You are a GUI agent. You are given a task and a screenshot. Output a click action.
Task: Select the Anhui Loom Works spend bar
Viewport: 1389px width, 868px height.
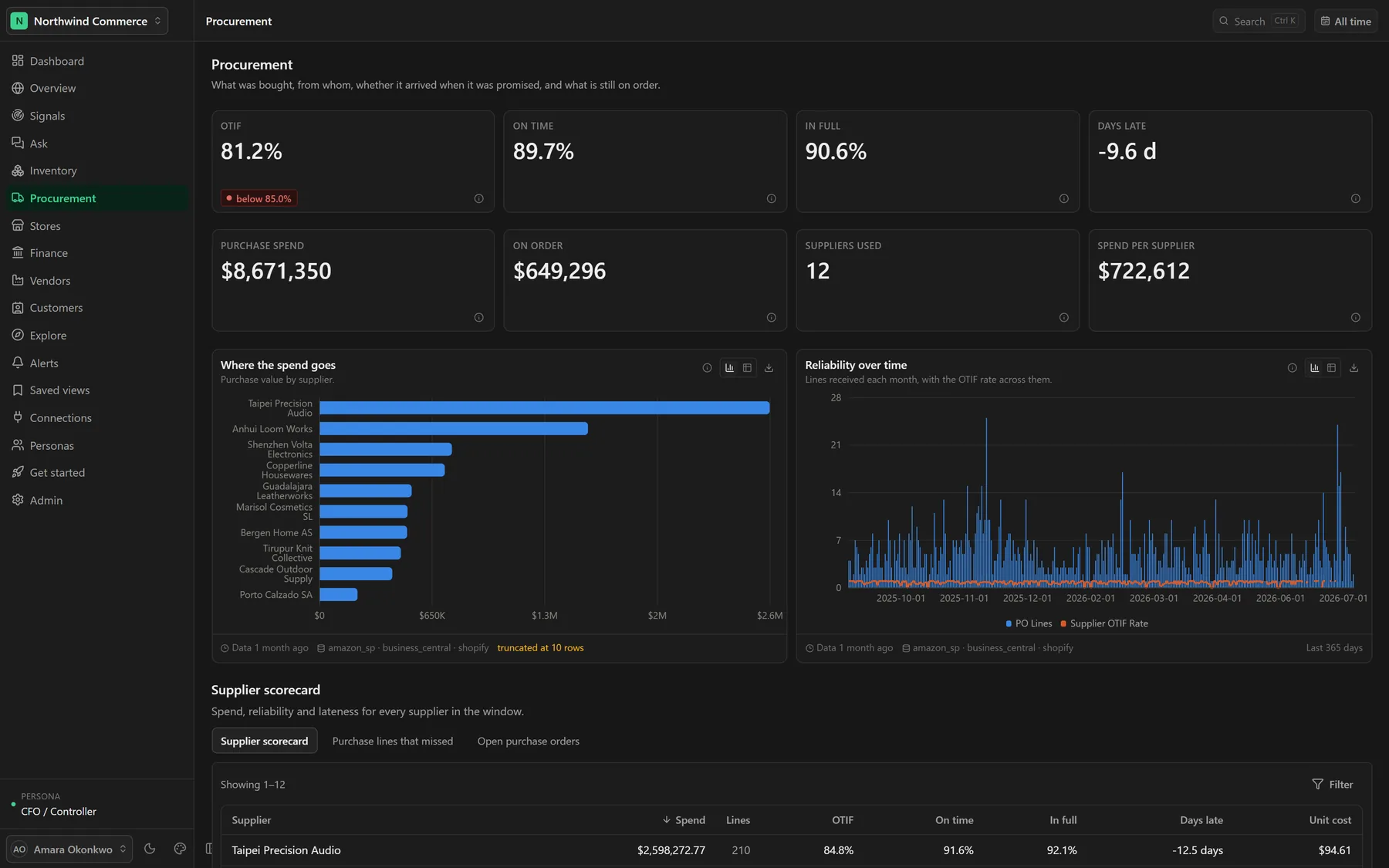point(454,428)
